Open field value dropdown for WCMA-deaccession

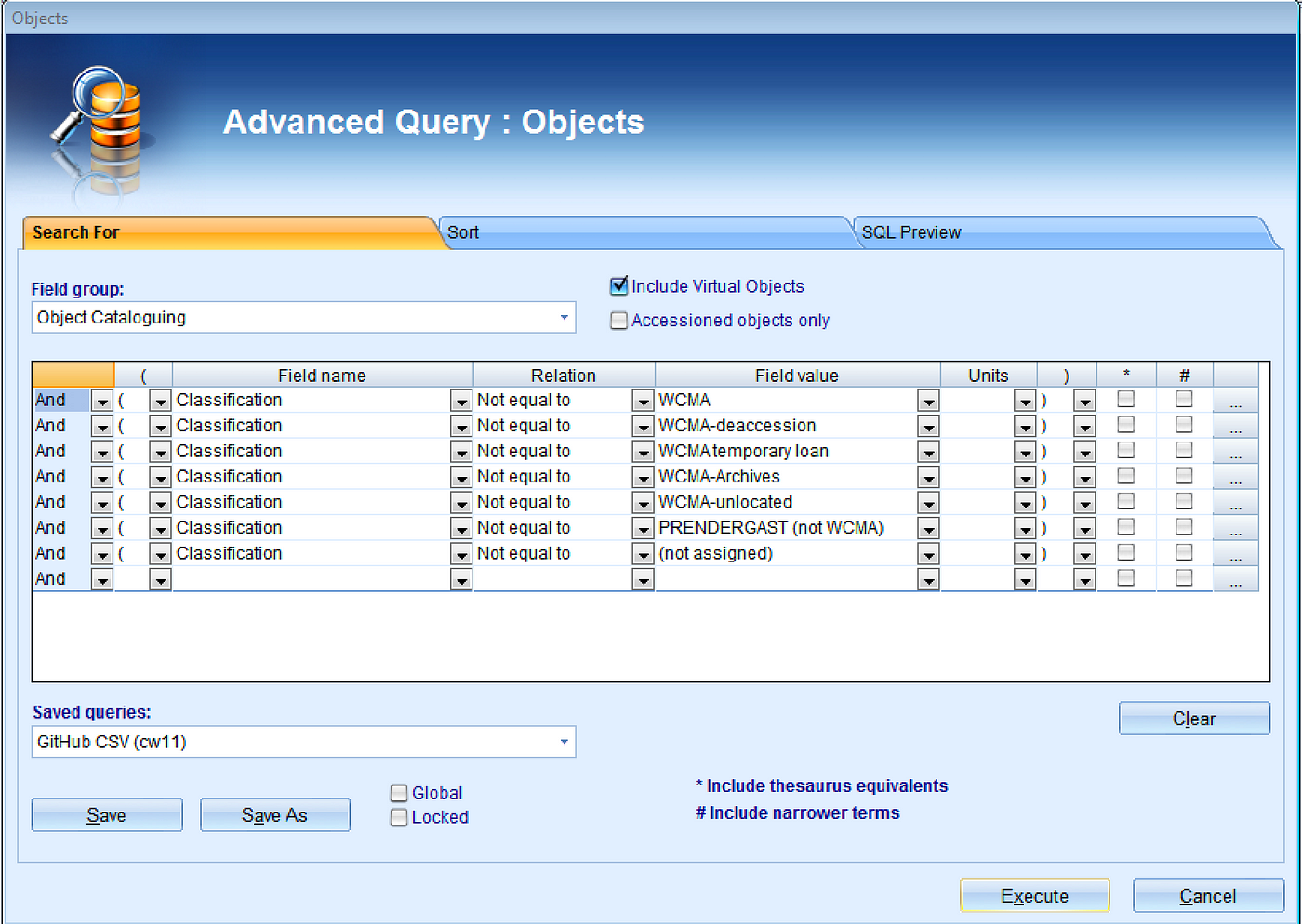(x=928, y=426)
